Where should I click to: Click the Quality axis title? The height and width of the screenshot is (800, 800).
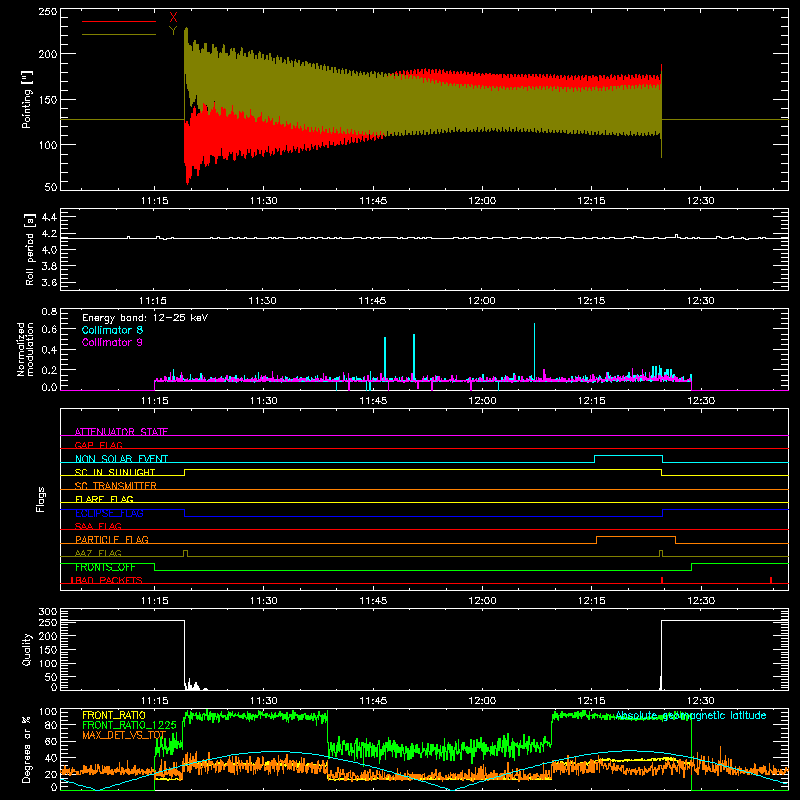[27, 649]
